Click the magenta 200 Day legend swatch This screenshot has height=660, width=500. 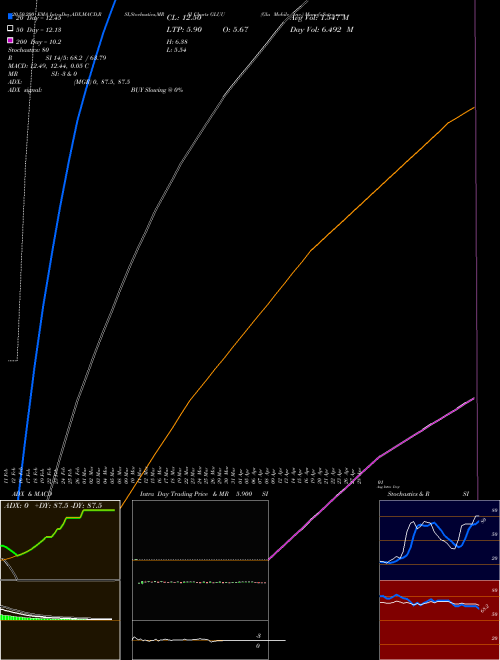(x=10, y=40)
